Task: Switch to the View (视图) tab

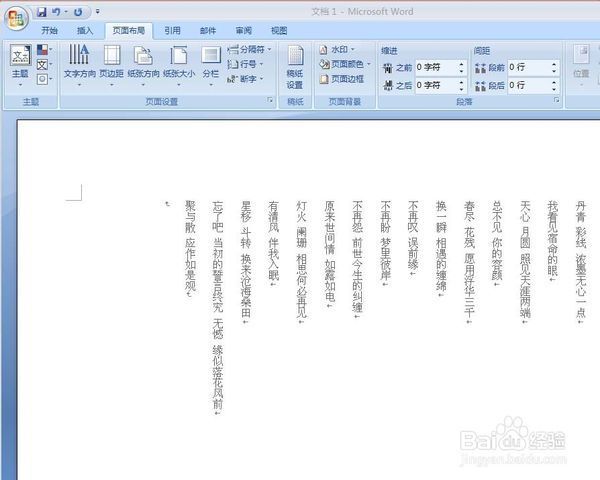Action: 279,31
